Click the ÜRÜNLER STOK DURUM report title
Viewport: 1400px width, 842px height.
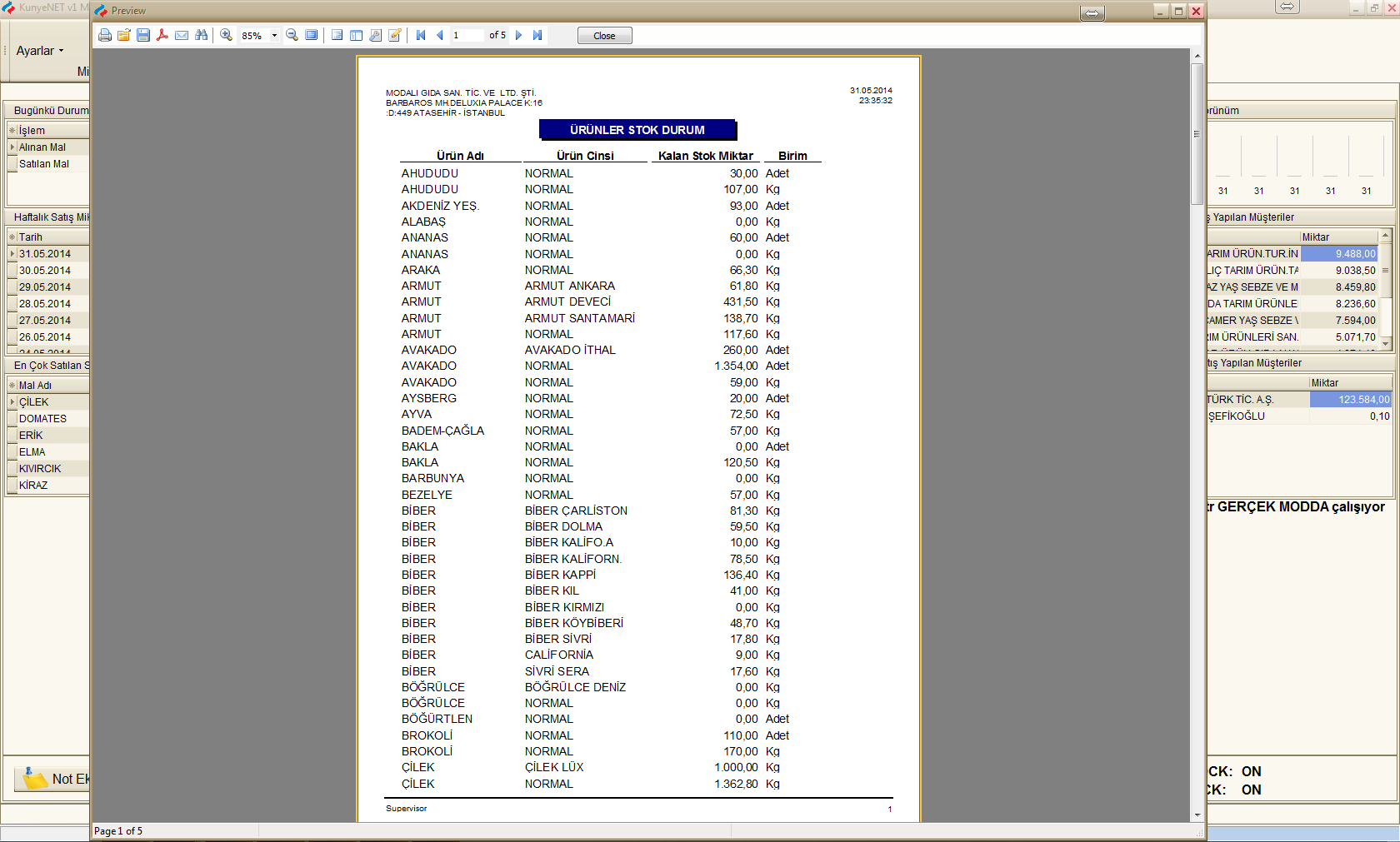637,130
